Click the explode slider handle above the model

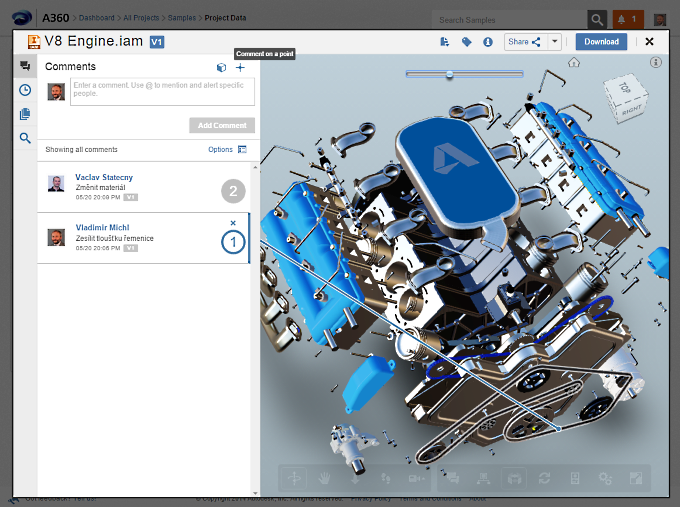[450, 75]
